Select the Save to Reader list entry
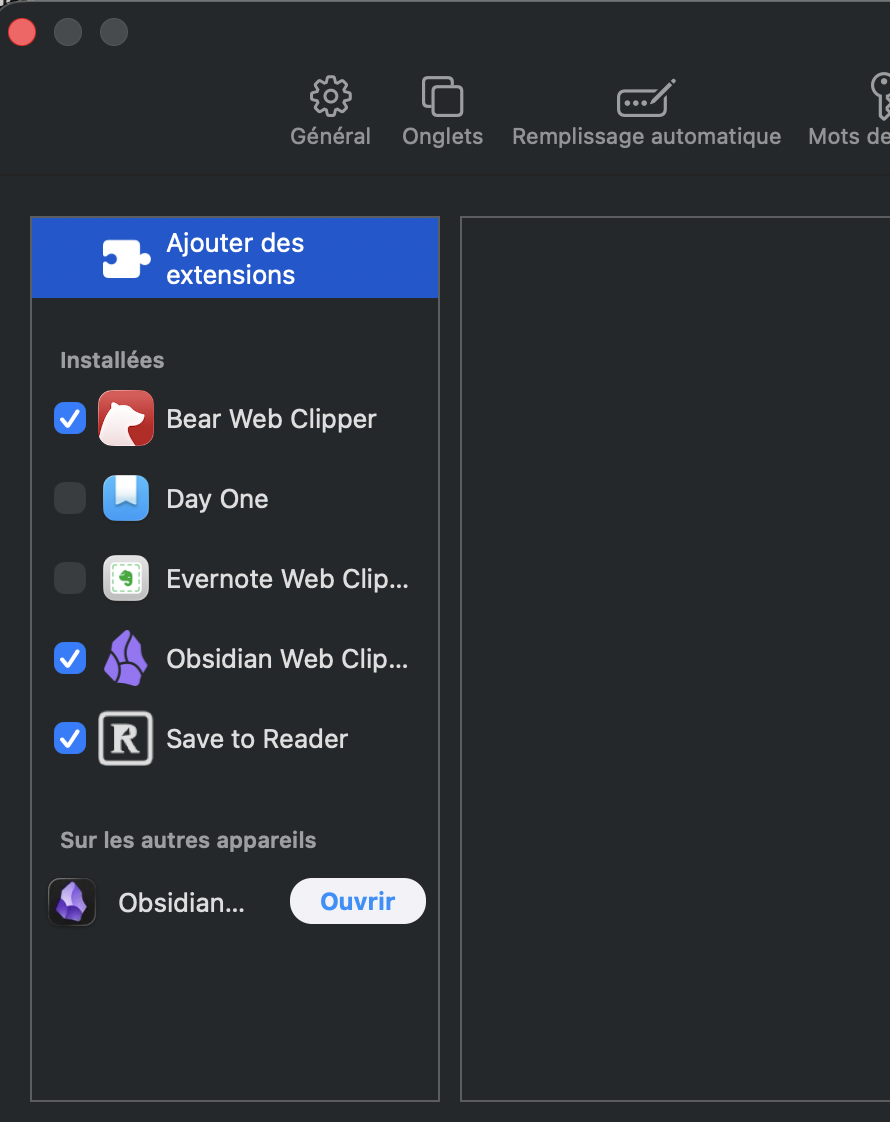 pos(257,739)
